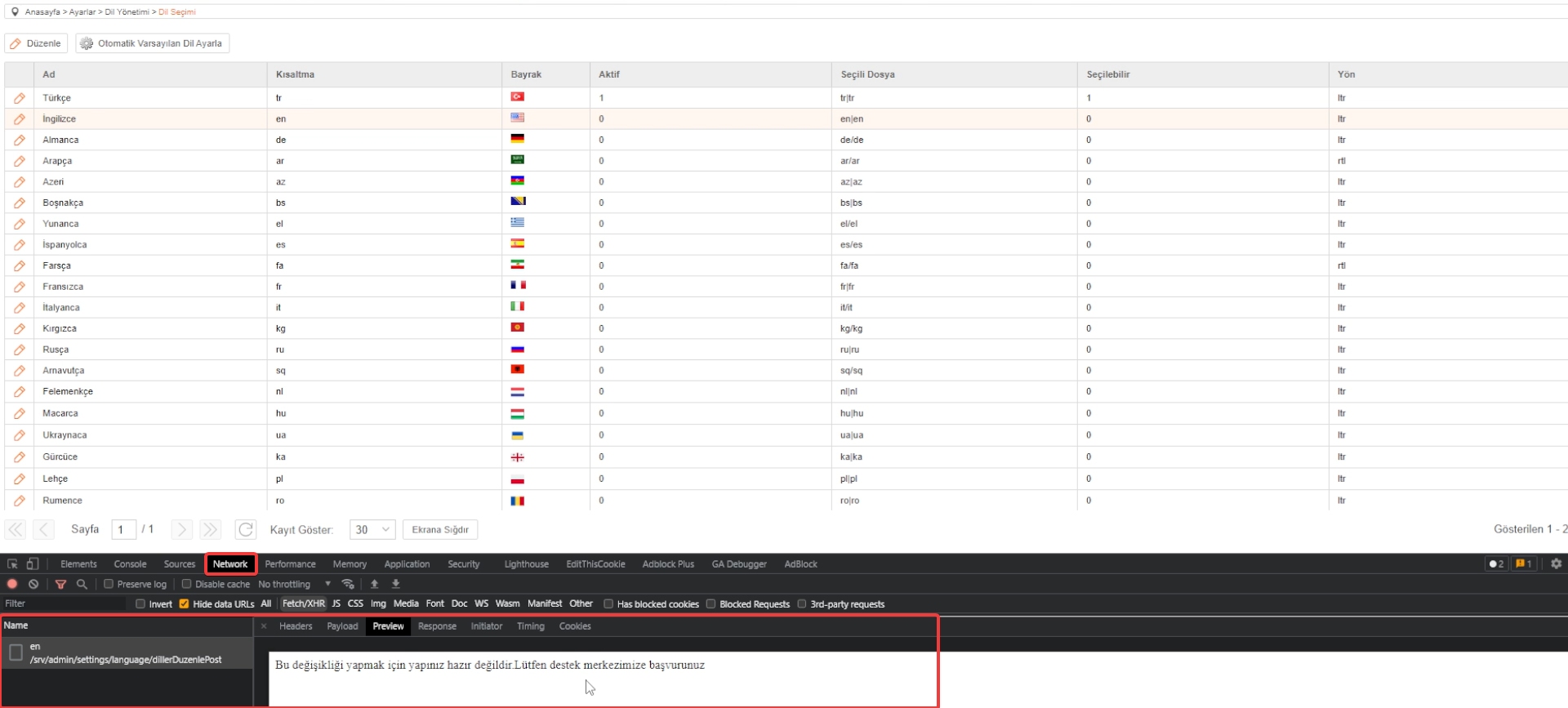This screenshot has height=708, width=1568.
Task: Open the Kayıt Göster 30 dropdown
Action: click(372, 530)
